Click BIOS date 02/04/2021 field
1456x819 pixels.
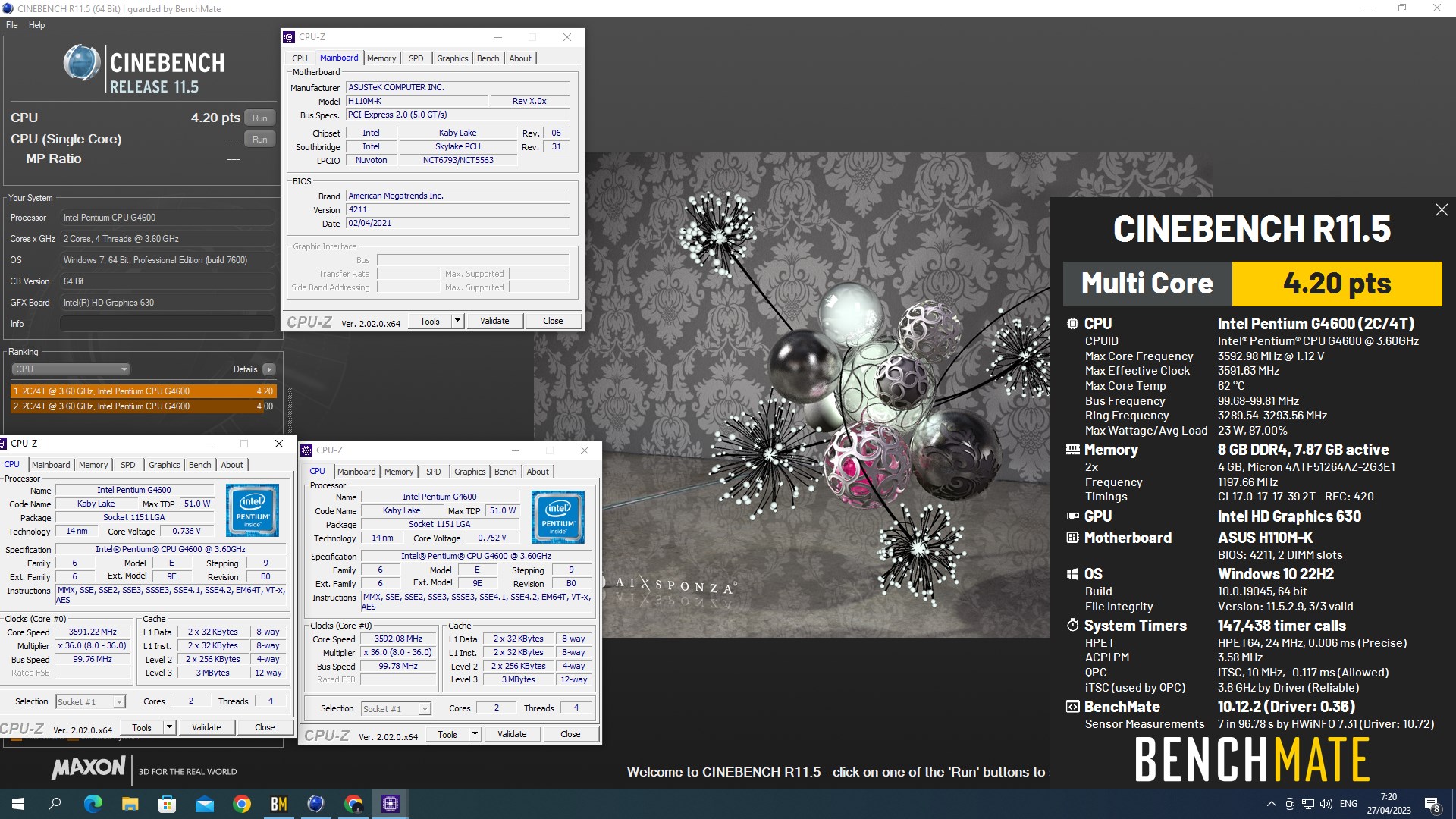click(457, 224)
